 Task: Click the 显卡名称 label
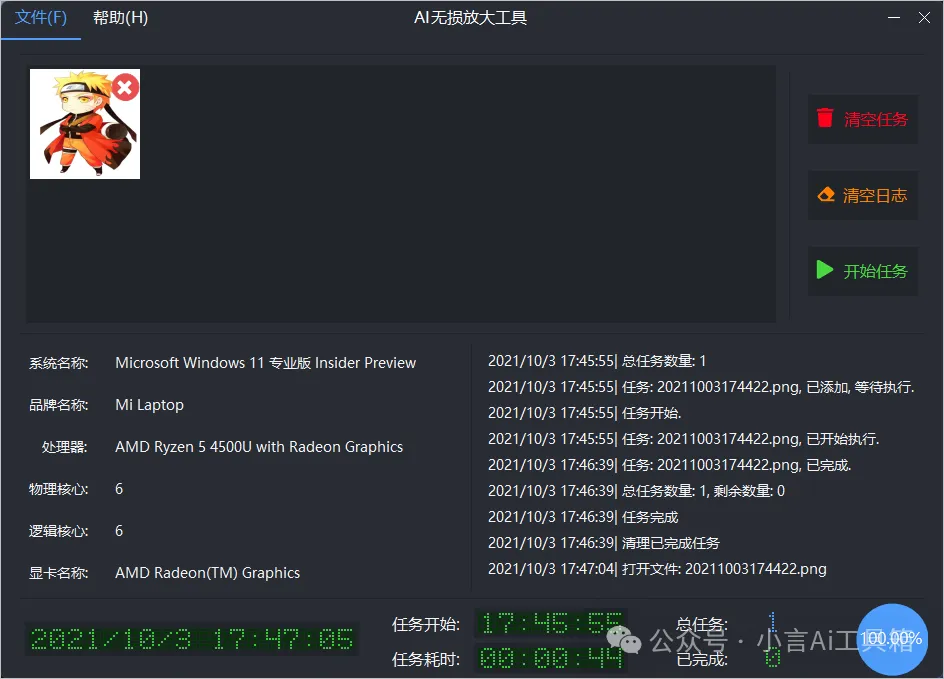pos(58,573)
